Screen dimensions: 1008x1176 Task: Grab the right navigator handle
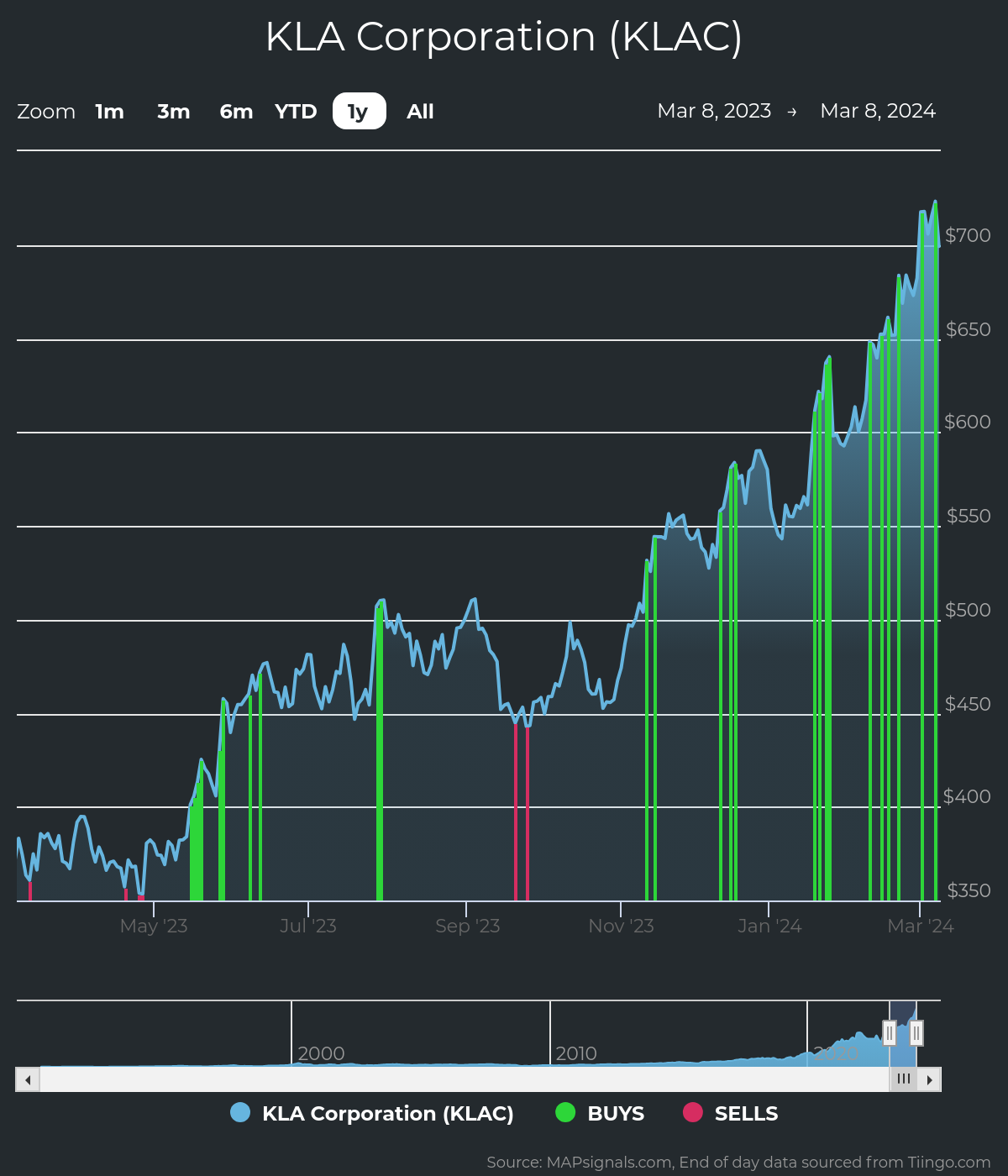[916, 1033]
